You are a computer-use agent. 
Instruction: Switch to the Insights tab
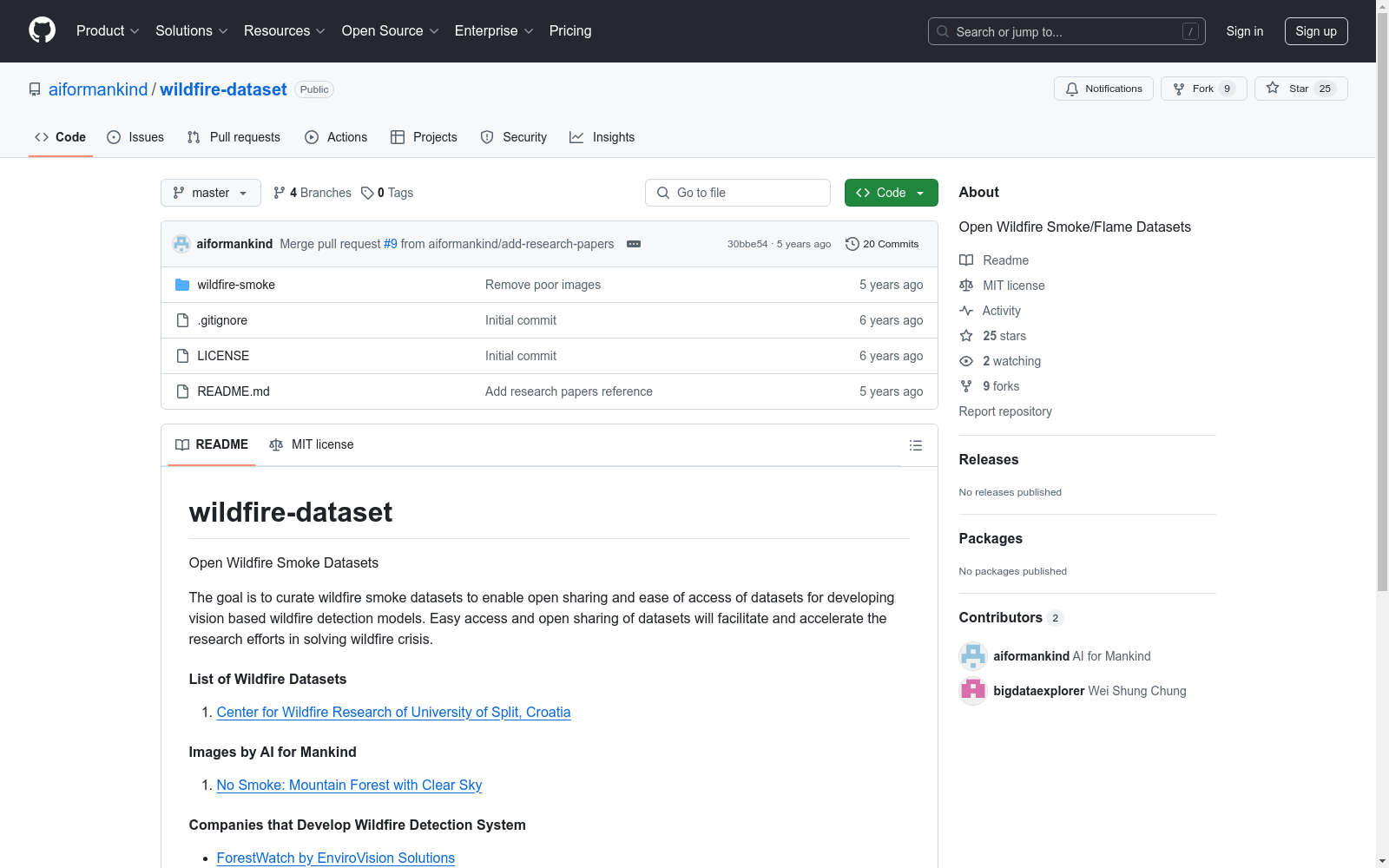click(x=602, y=137)
